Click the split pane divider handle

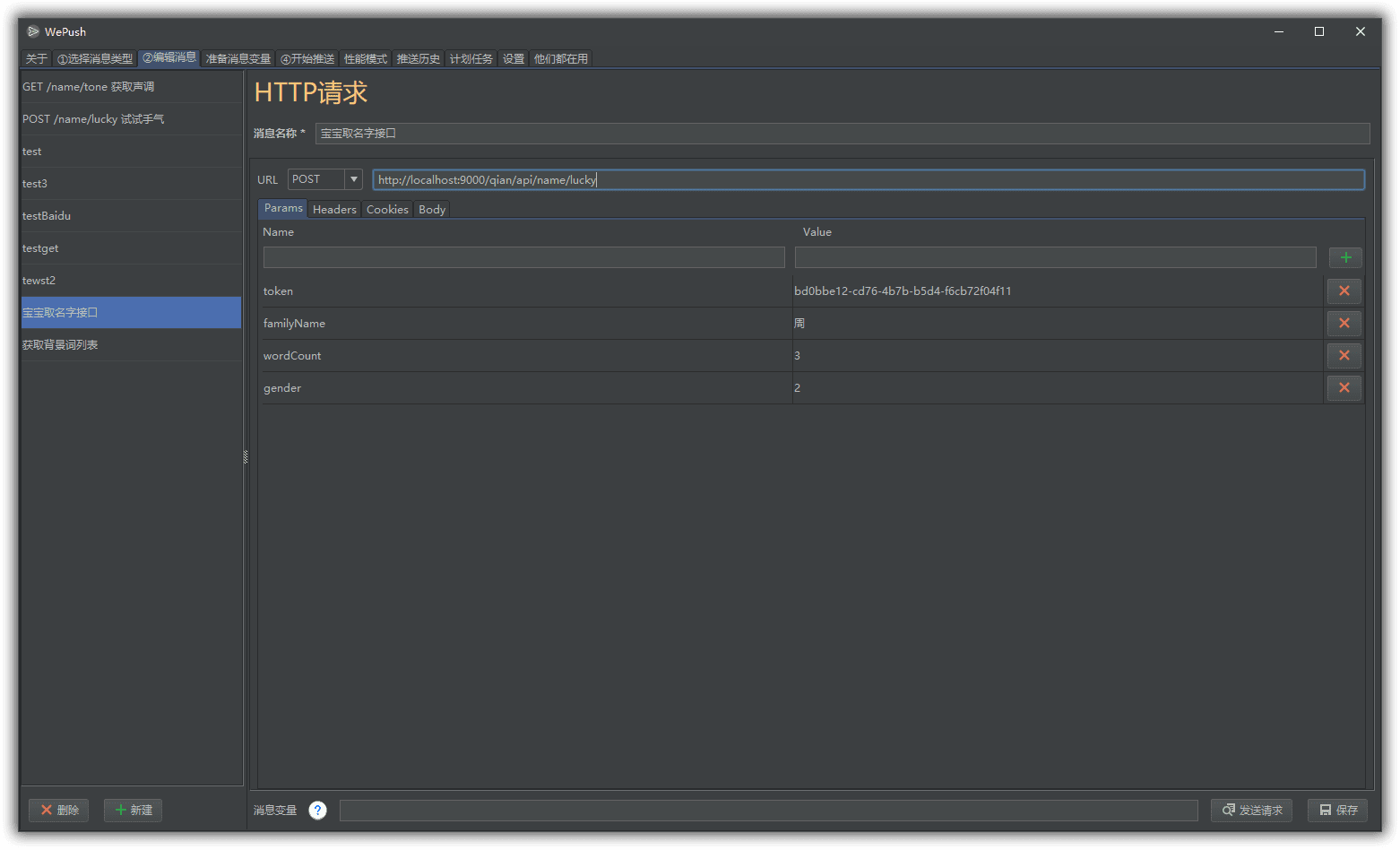246,457
